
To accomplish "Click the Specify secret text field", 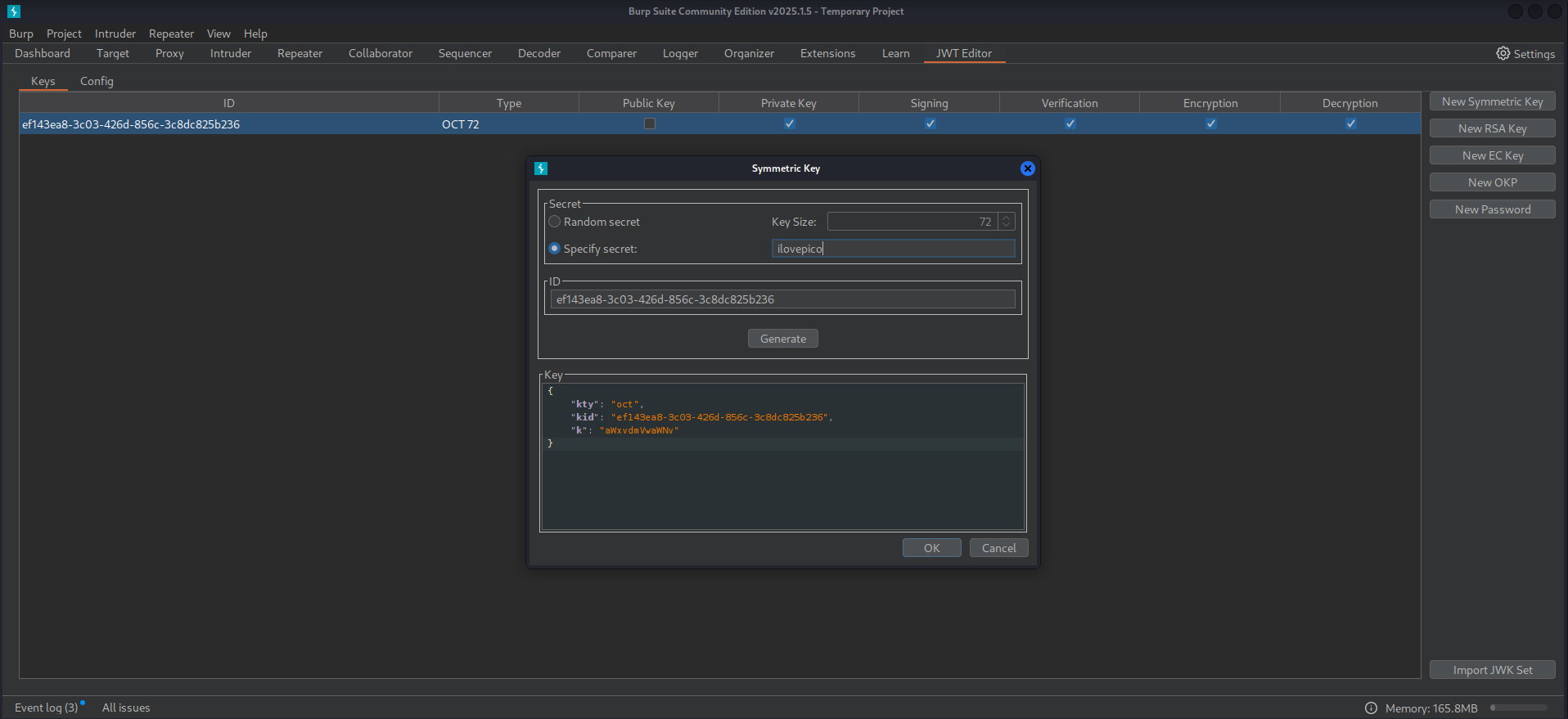I will (894, 249).
